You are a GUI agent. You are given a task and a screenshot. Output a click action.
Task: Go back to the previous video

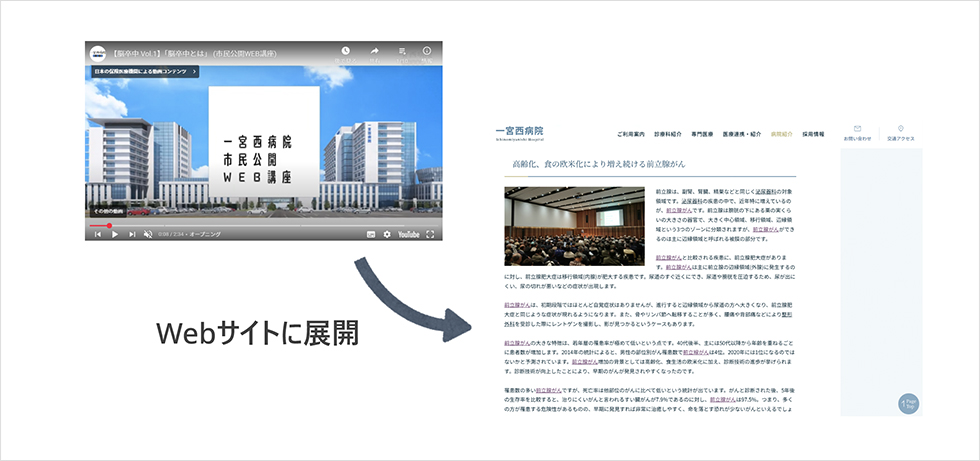(x=97, y=234)
